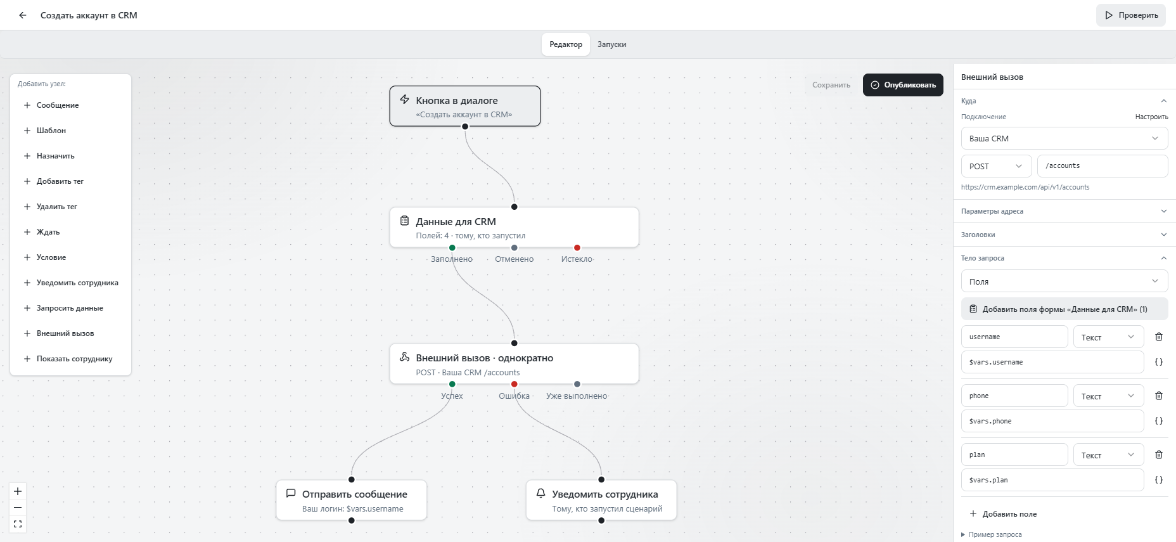The width and height of the screenshot is (1176, 542).
Task: Click into the plan name field
Action: click(1015, 454)
